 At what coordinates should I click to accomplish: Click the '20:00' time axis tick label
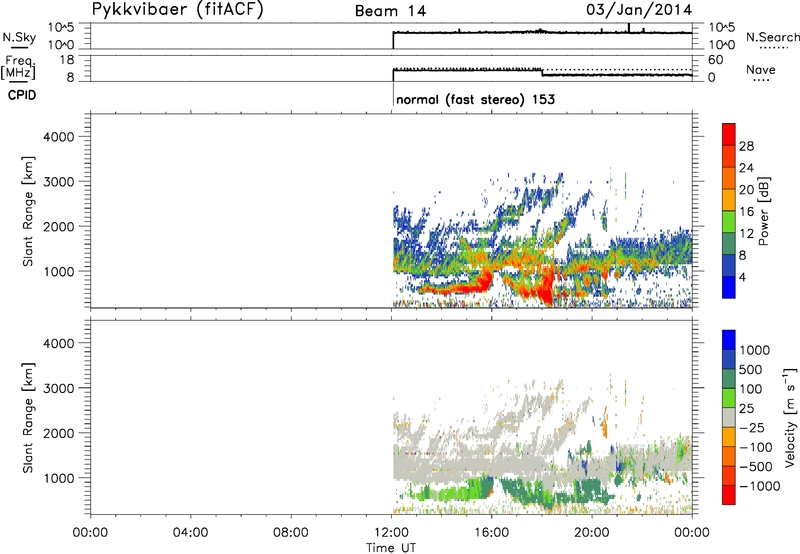[592, 533]
